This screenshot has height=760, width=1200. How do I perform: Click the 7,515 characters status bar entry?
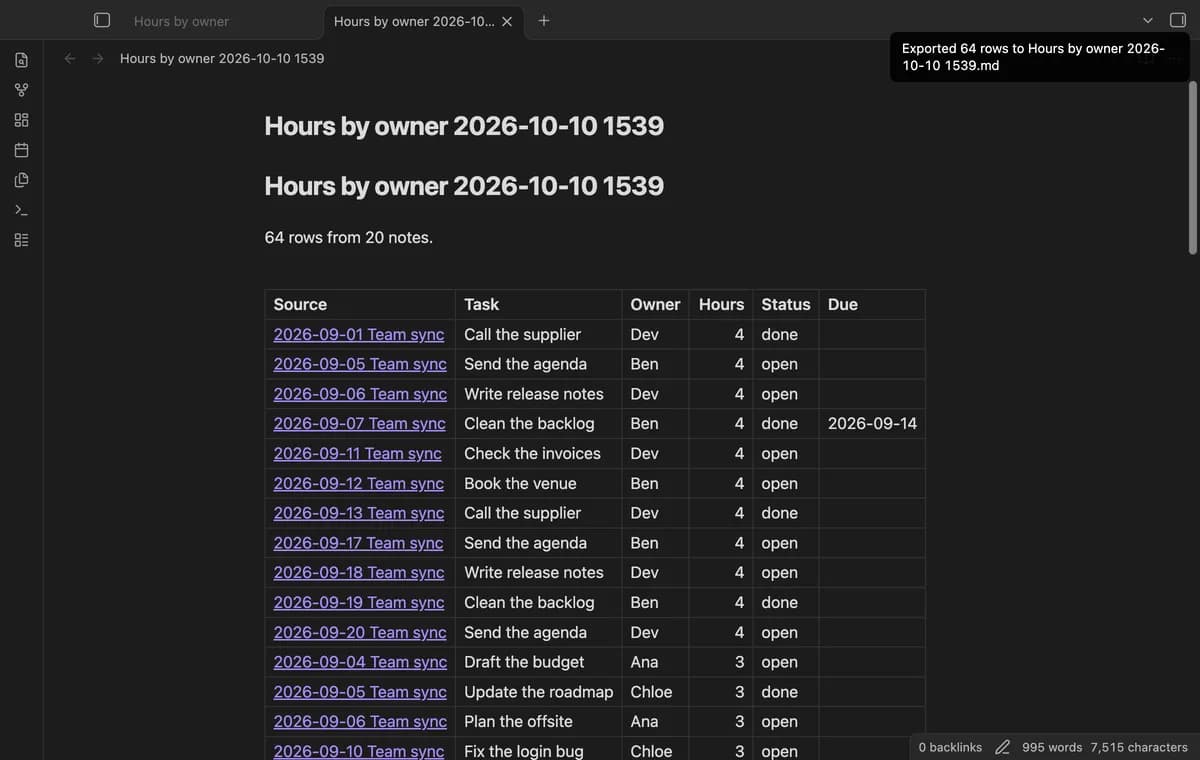pos(1139,747)
